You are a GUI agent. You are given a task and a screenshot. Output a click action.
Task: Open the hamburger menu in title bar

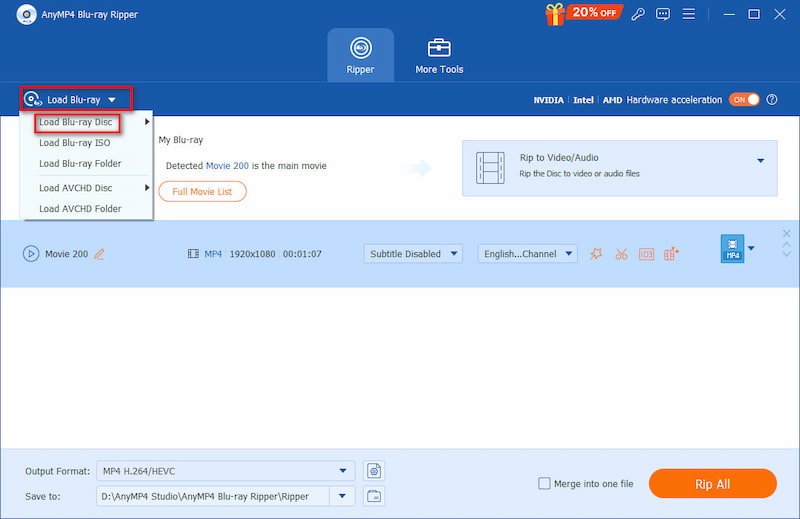coord(689,14)
